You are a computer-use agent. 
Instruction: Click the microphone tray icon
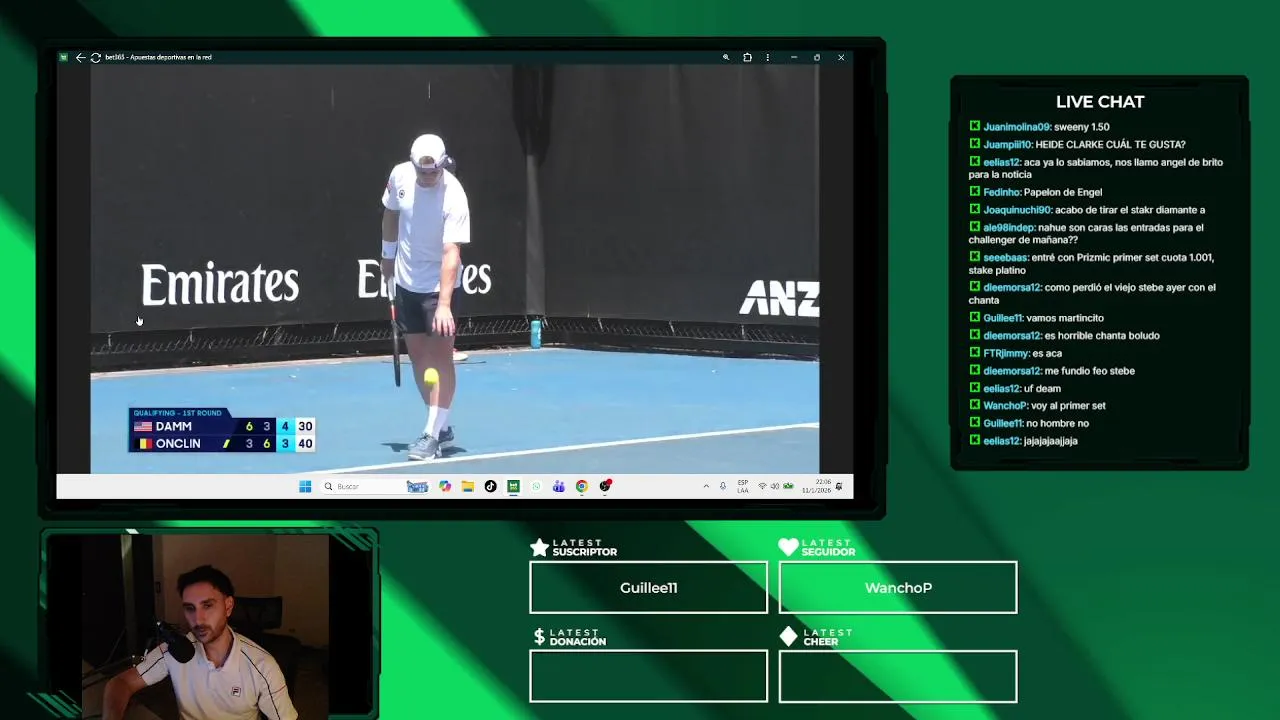[723, 486]
